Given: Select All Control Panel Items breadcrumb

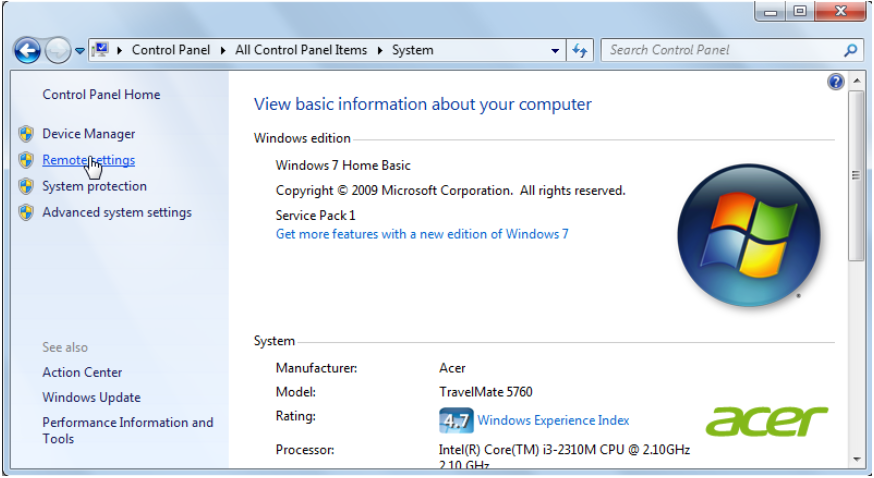Looking at the screenshot, I should coord(301,50).
